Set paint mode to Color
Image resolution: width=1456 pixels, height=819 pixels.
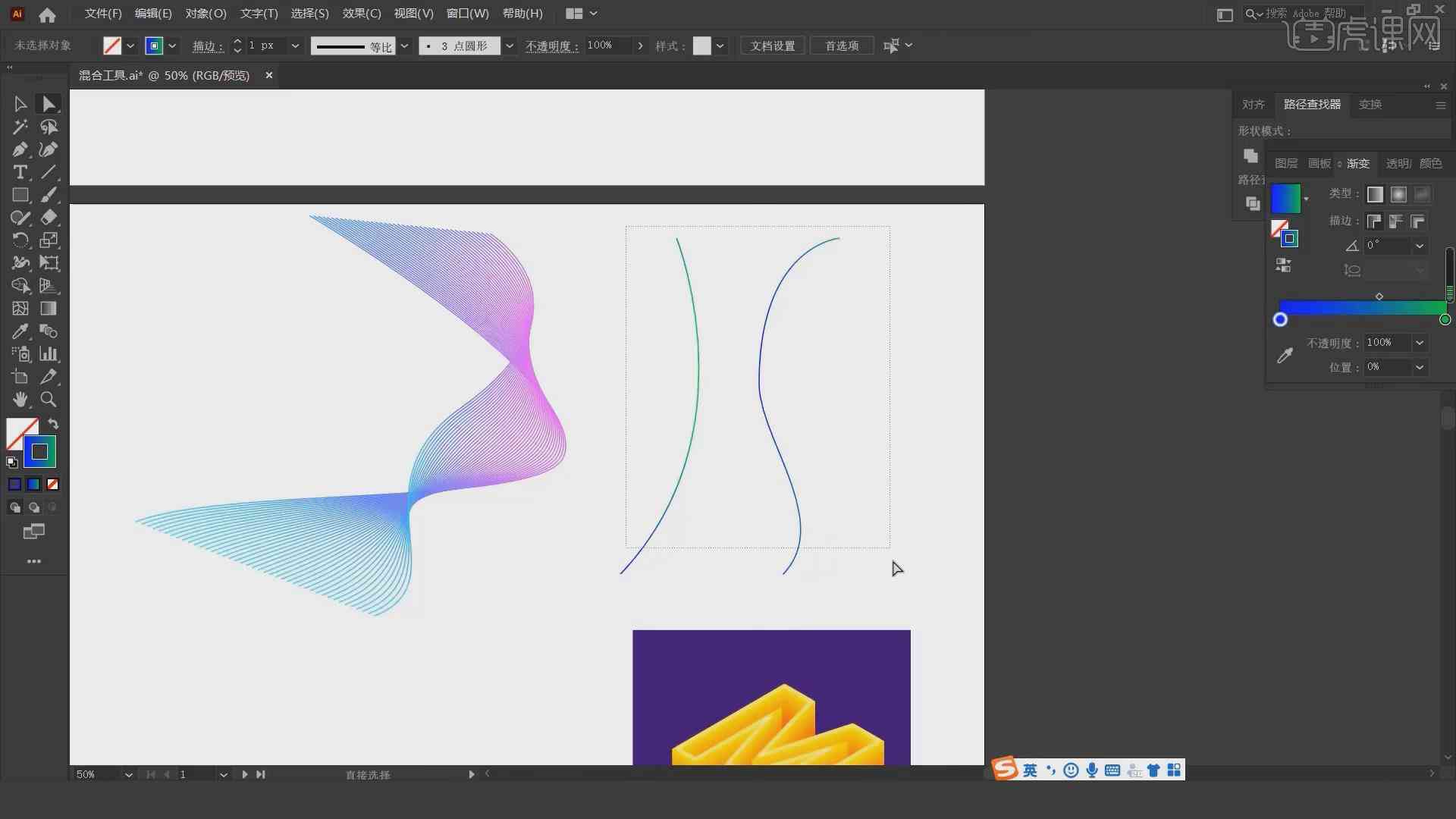tap(14, 485)
